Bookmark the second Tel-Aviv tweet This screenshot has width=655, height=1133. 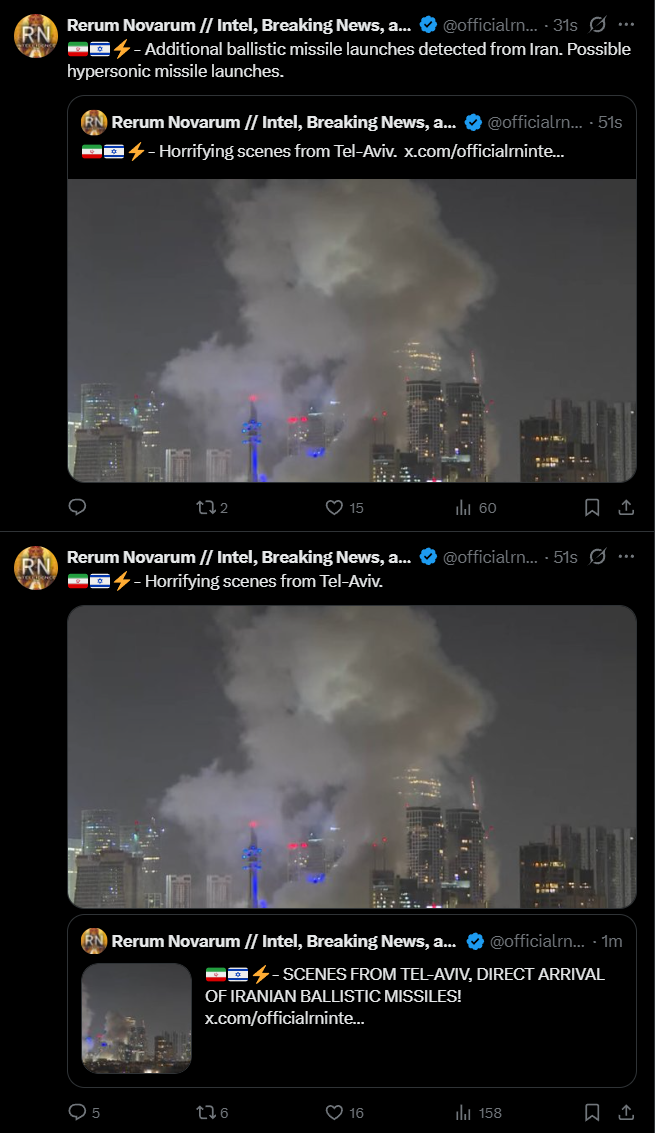point(592,1113)
